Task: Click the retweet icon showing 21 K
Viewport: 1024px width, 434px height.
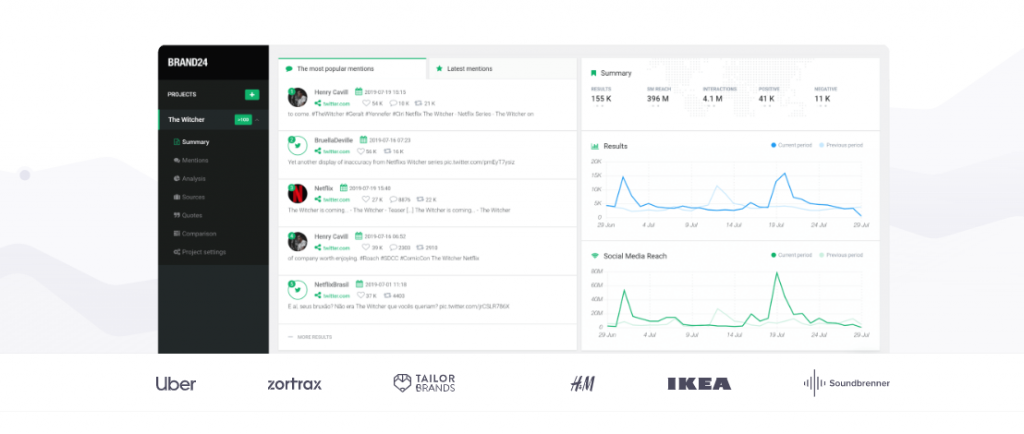Action: (419, 103)
